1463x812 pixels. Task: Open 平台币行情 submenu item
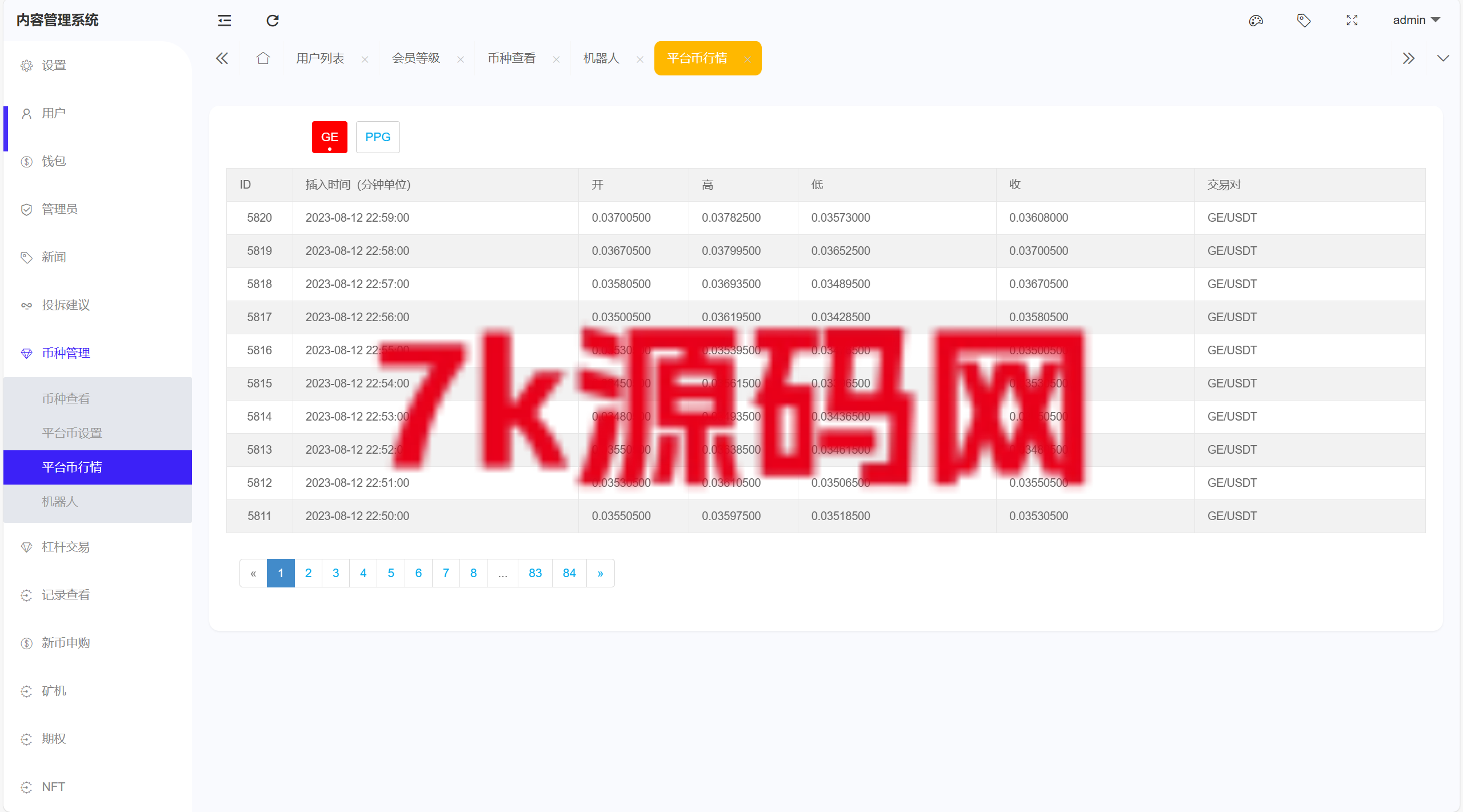point(98,467)
